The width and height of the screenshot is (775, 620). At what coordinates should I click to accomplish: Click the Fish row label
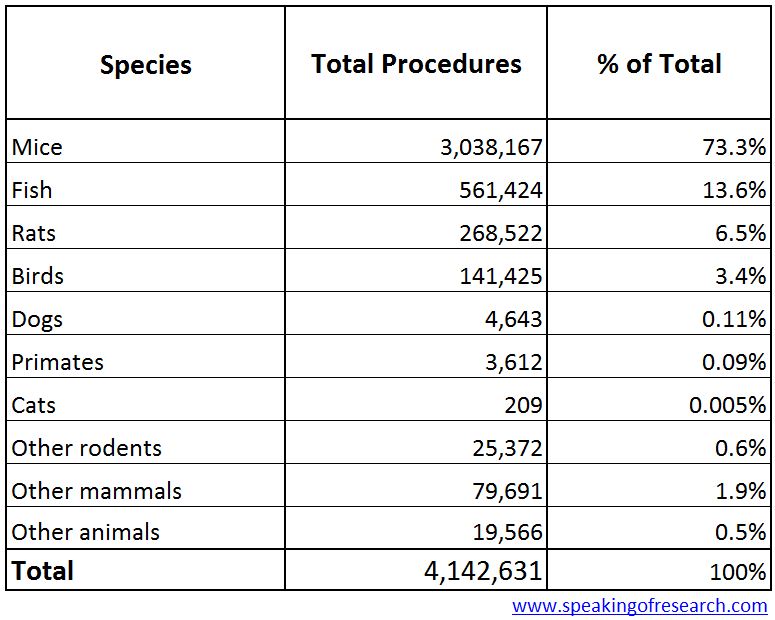pos(32,190)
